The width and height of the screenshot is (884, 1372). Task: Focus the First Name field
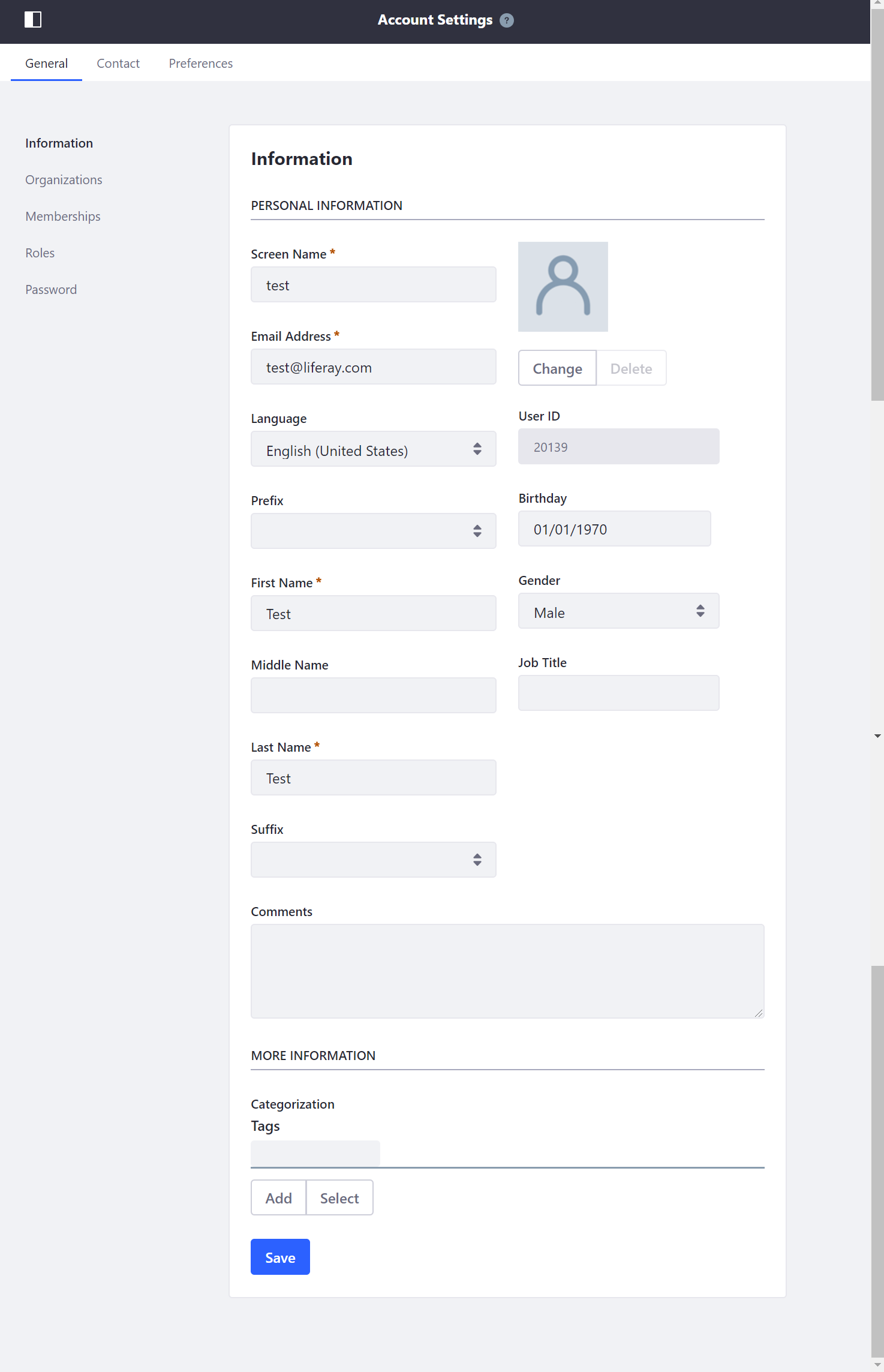pos(373,613)
